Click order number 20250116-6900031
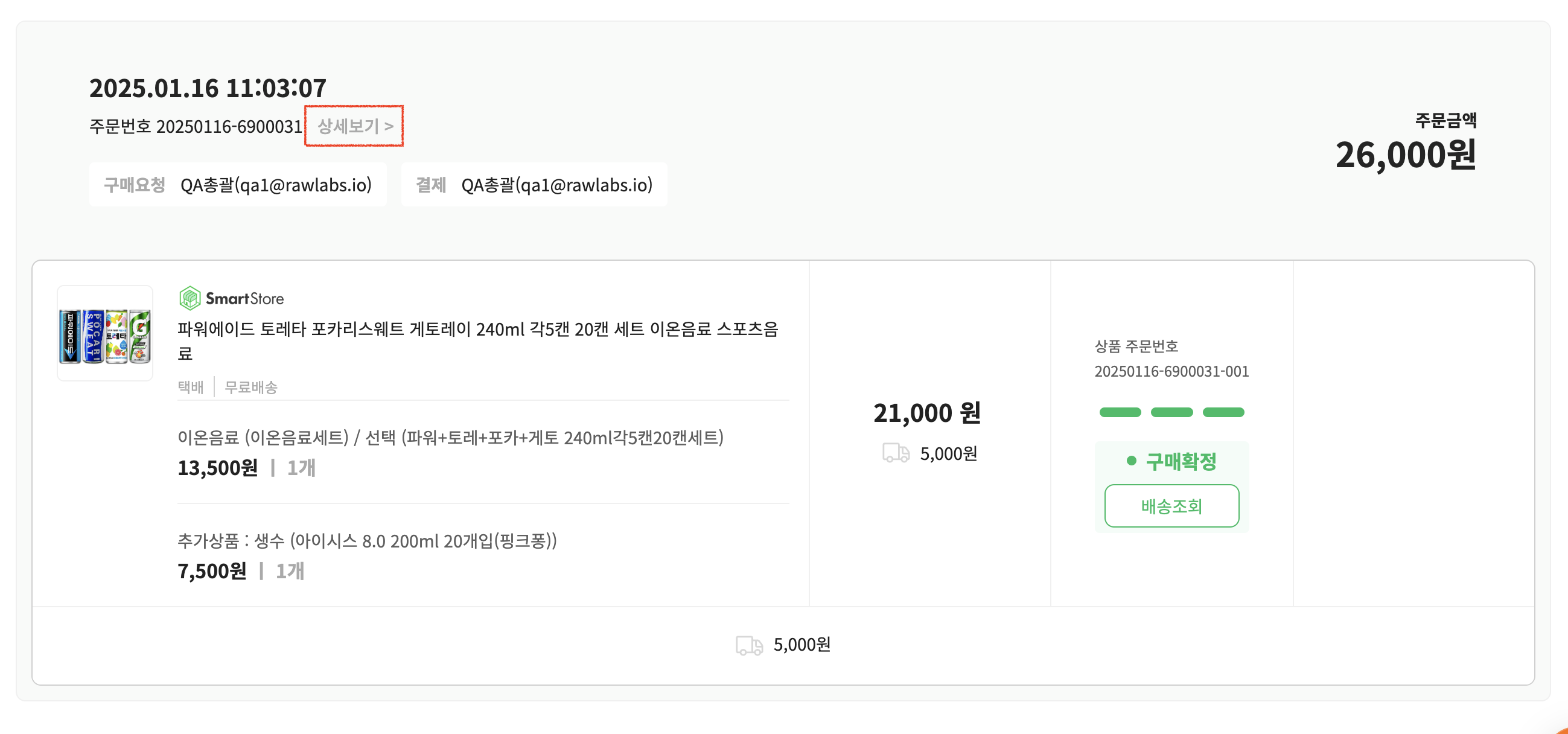 coord(229,126)
